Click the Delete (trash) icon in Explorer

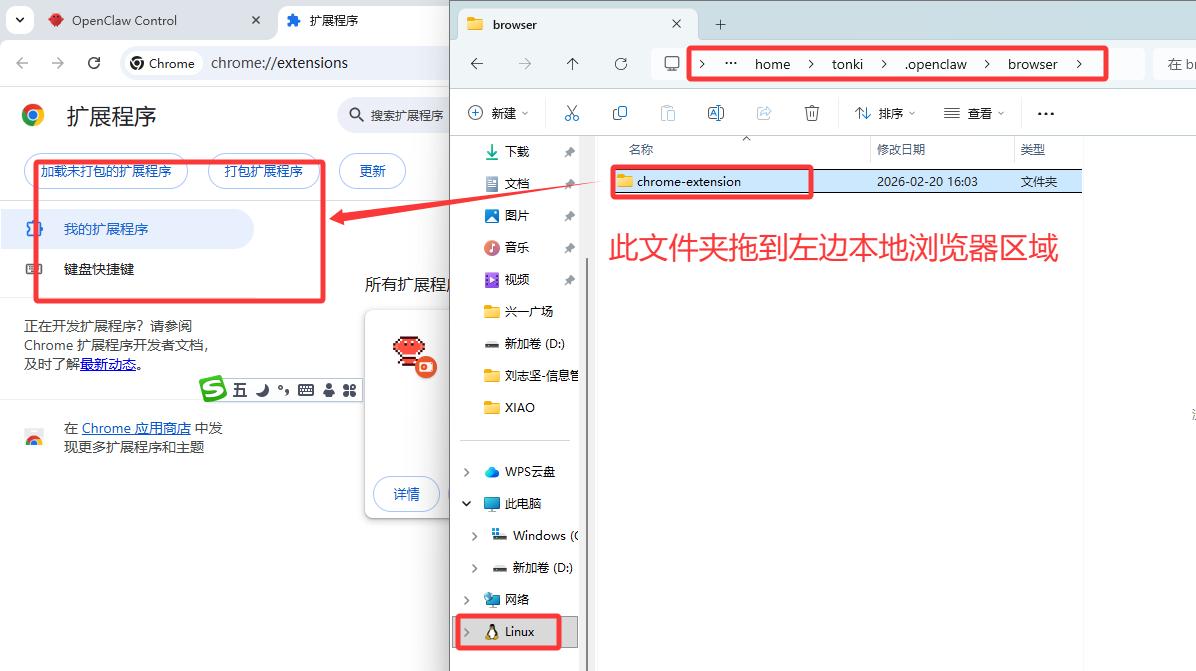click(x=812, y=112)
